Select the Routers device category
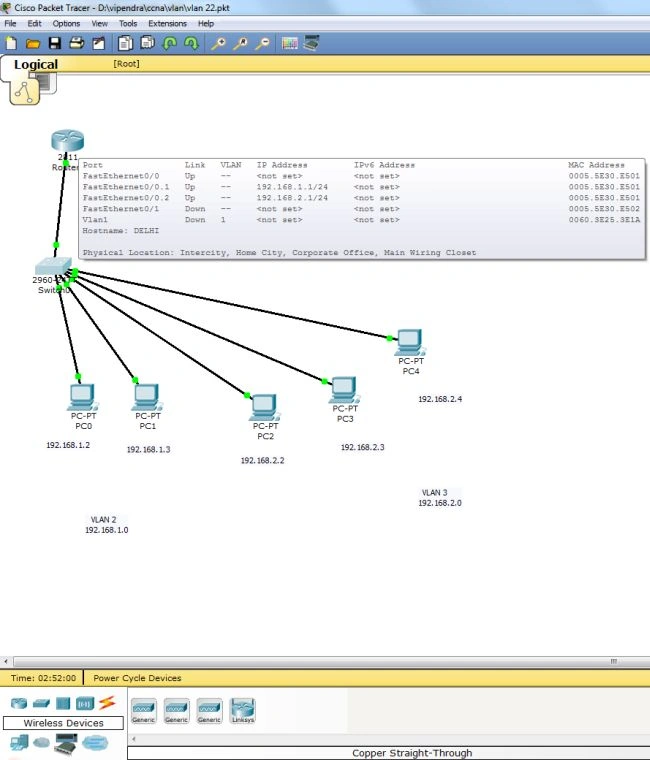 [x=19, y=703]
